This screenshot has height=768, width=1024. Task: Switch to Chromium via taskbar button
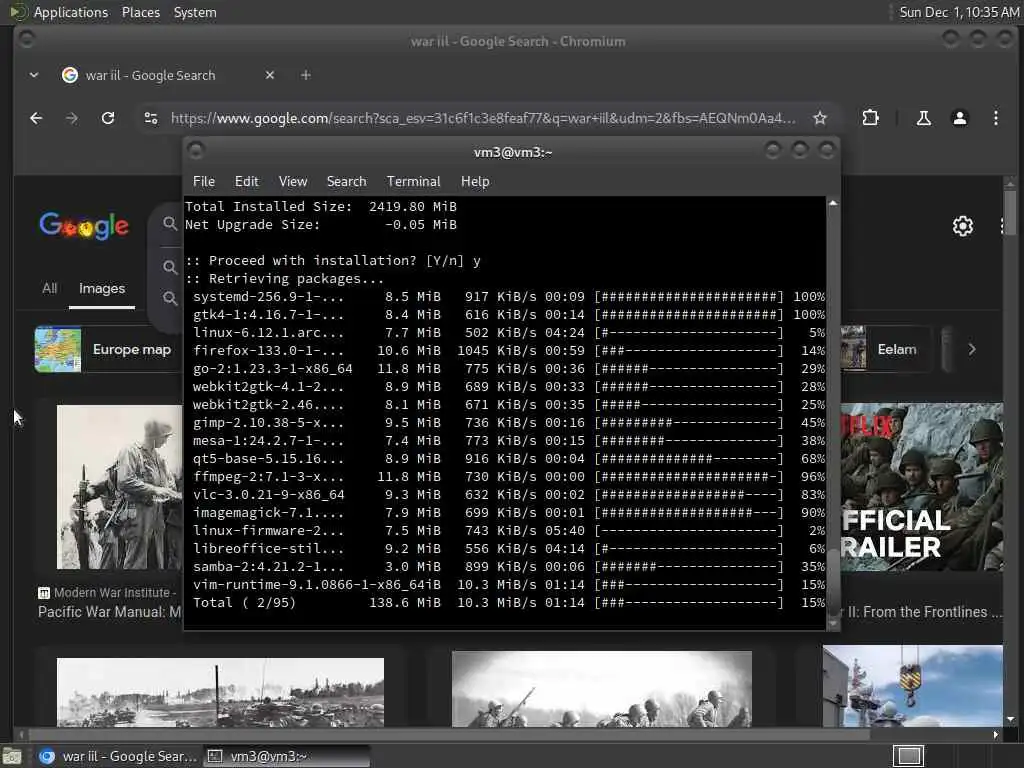(x=118, y=756)
